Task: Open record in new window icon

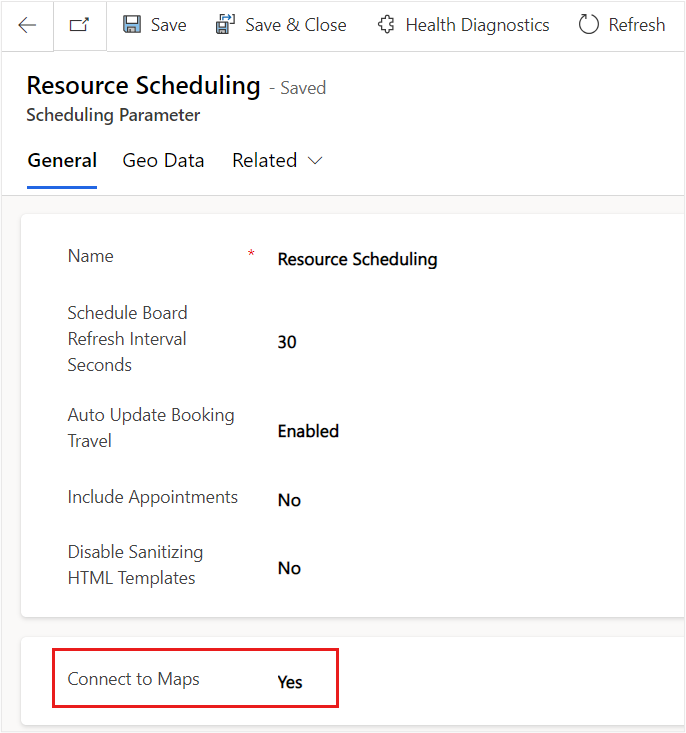Action: 79,25
